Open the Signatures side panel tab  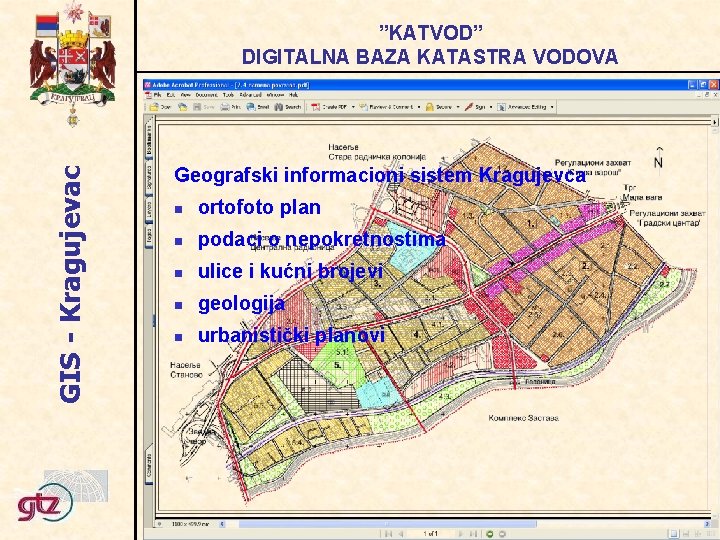click(149, 178)
